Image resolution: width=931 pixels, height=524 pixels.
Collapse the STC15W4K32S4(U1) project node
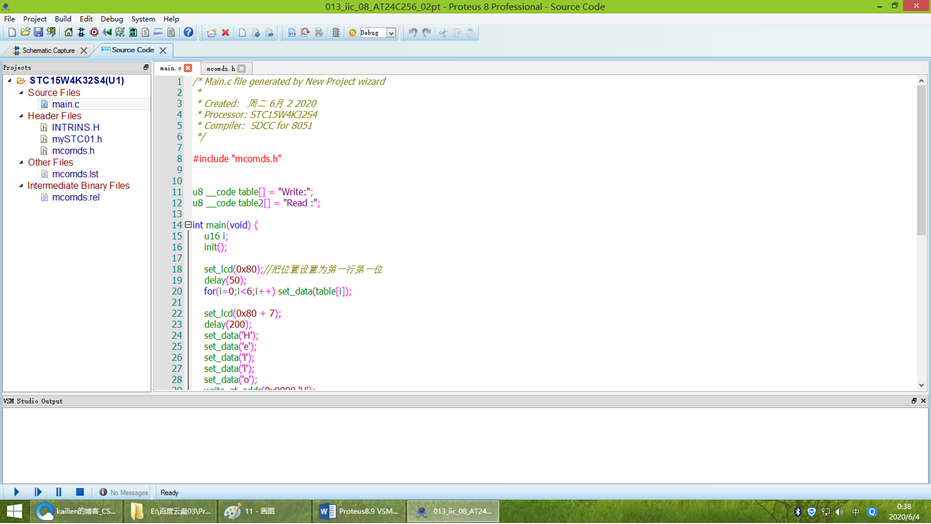(10, 80)
